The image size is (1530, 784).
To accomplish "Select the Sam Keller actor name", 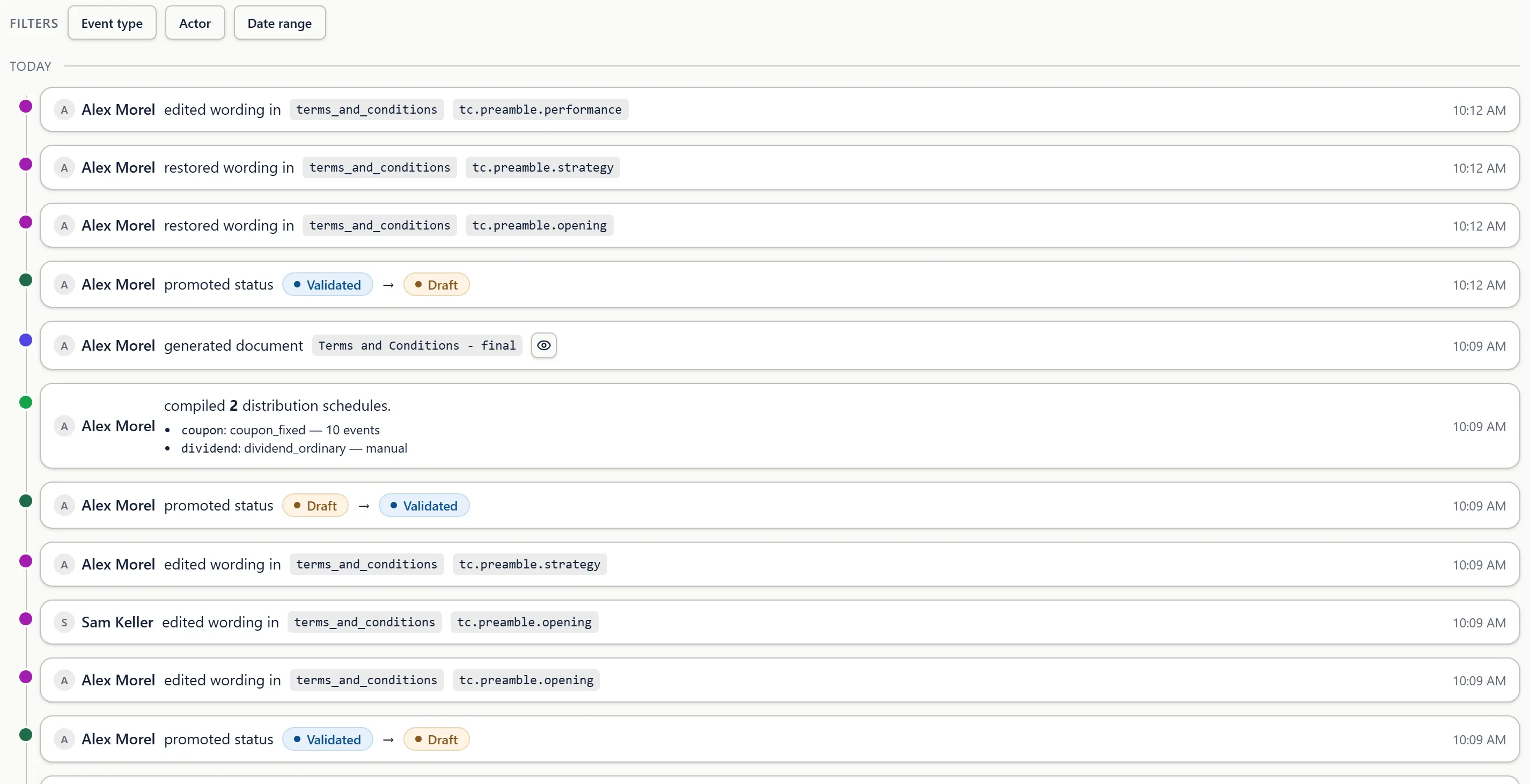I will (117, 622).
